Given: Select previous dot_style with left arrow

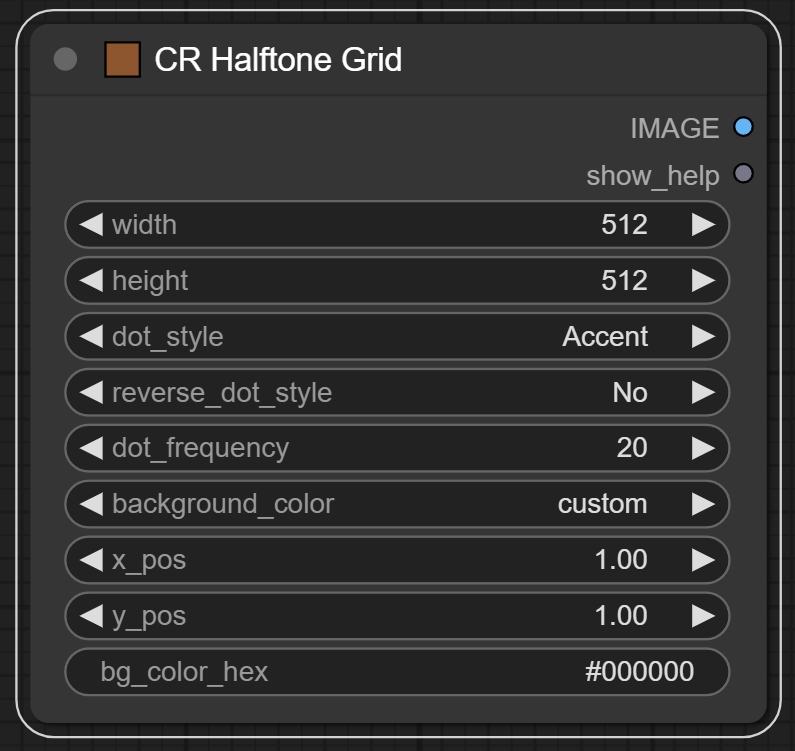Looking at the screenshot, I should pos(91,337).
